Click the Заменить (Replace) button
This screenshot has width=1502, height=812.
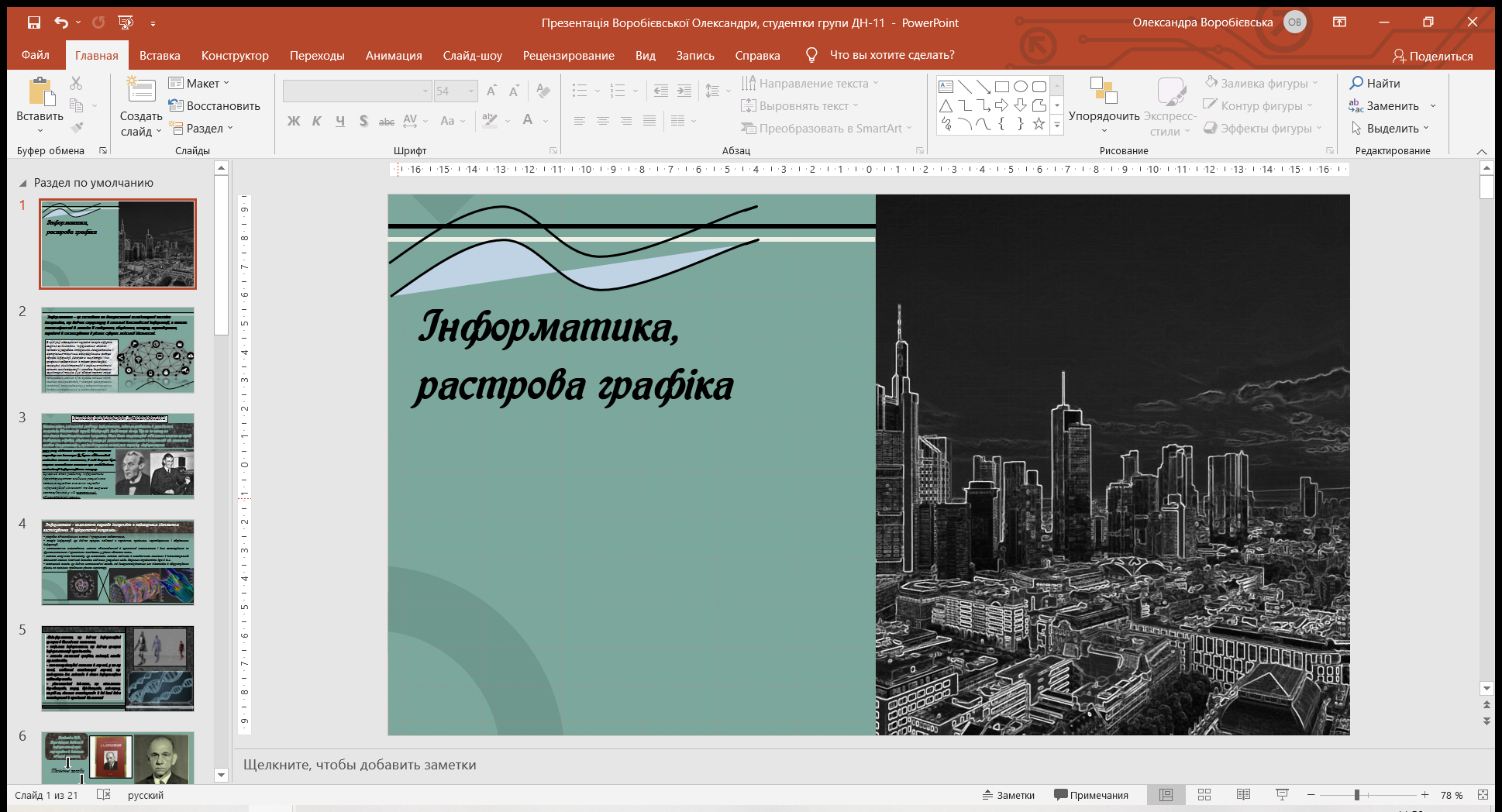coord(1384,105)
